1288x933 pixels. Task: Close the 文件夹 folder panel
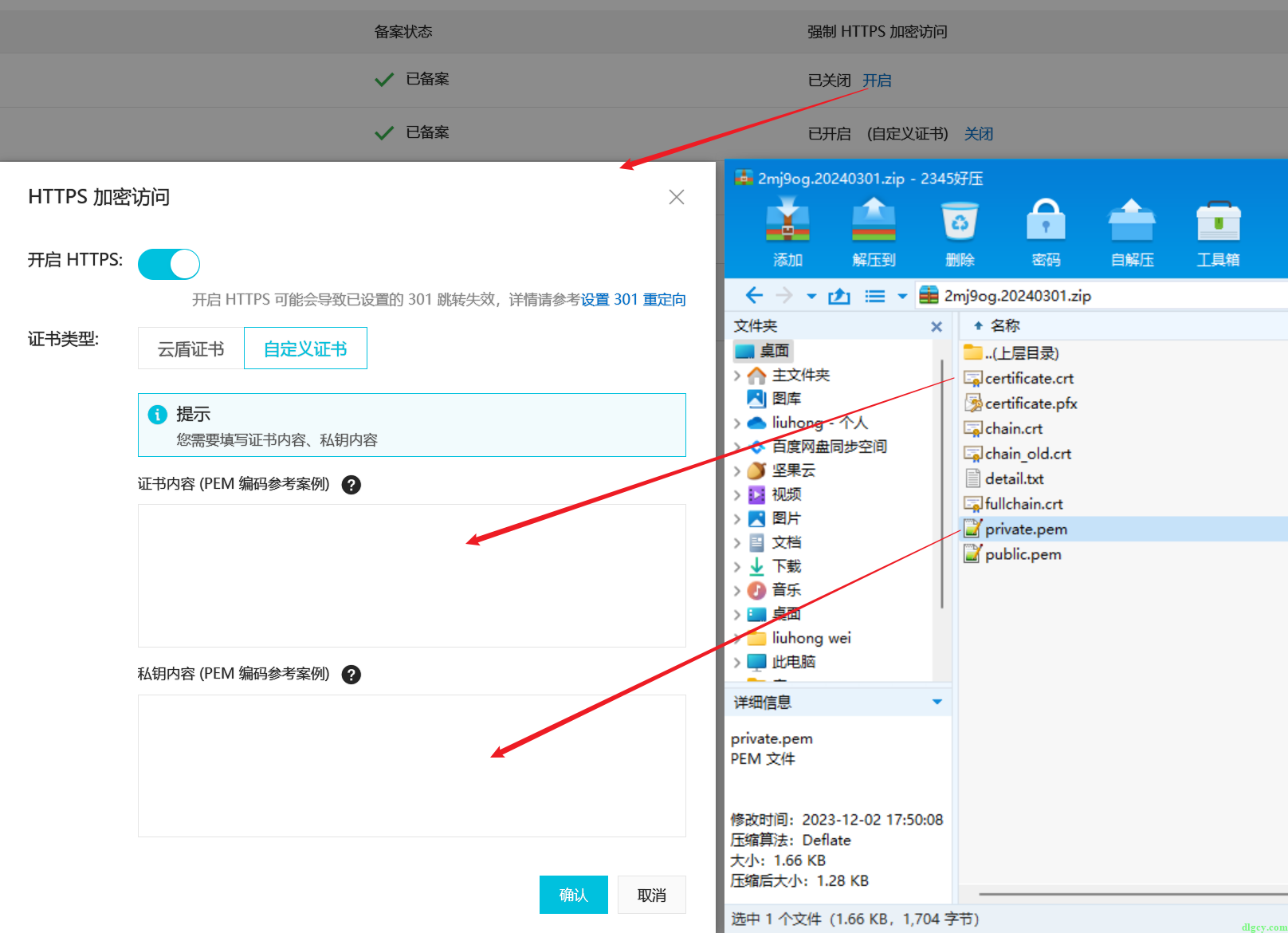(x=937, y=326)
